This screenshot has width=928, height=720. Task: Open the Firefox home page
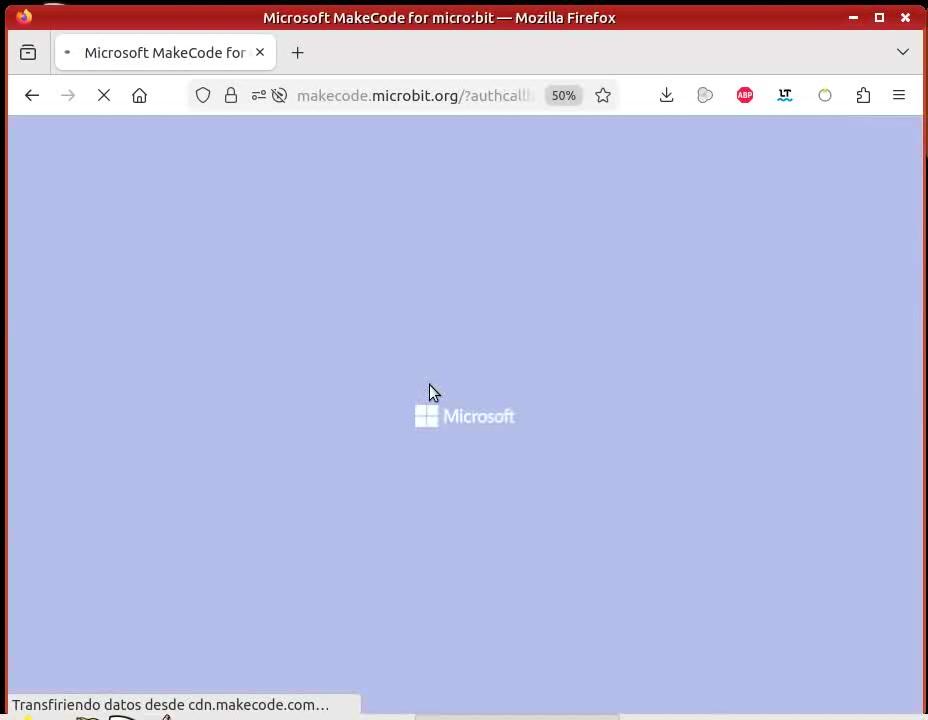pyautogui.click(x=139, y=95)
